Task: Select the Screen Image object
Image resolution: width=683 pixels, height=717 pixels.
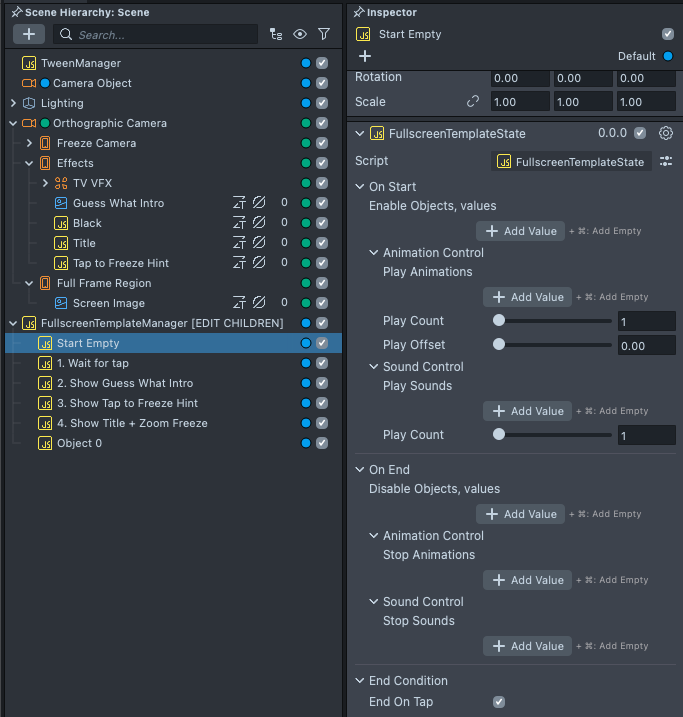Action: click(x=108, y=303)
